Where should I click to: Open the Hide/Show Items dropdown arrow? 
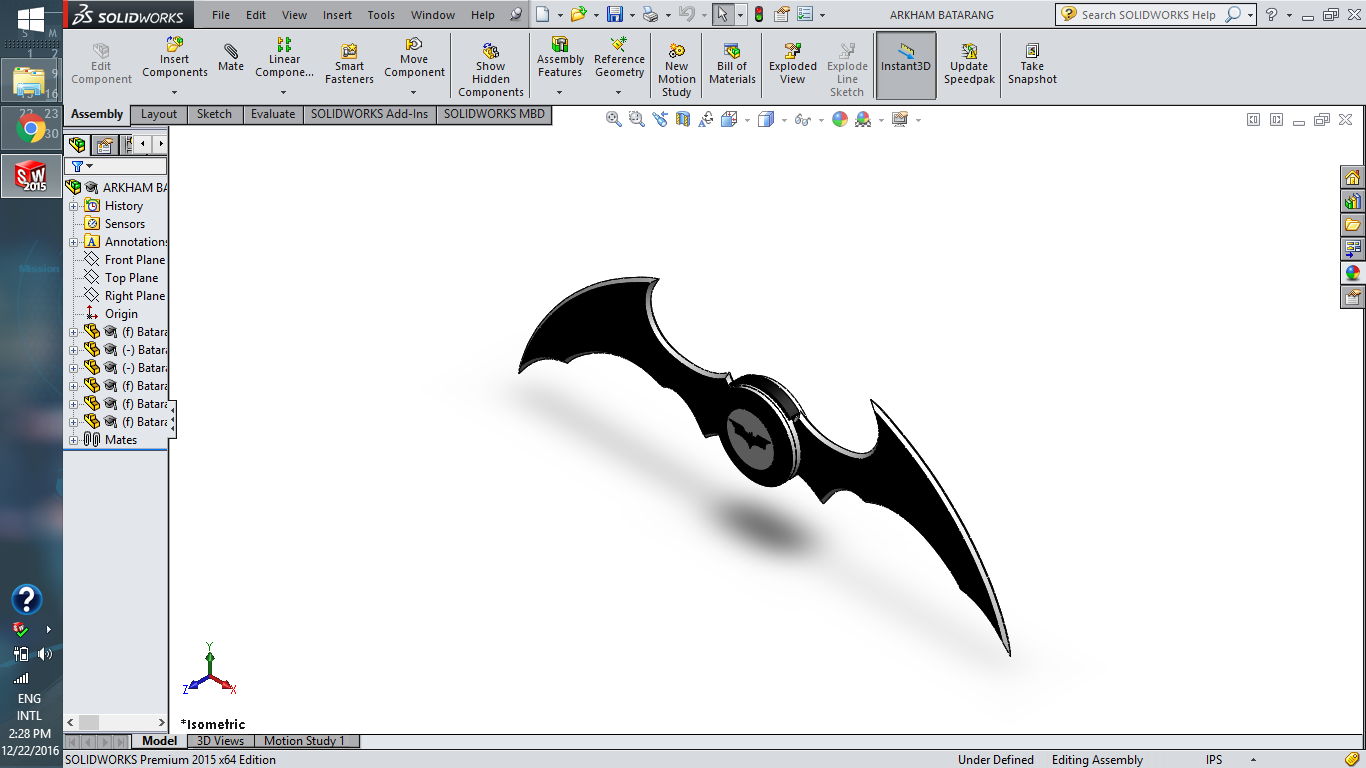tap(821, 120)
